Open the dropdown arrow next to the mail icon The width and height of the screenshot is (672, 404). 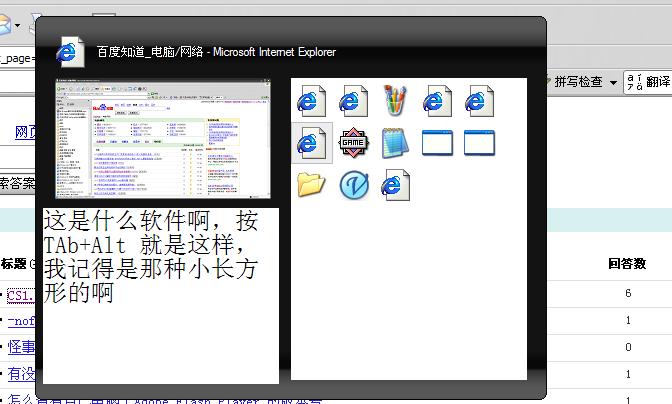(x=18, y=25)
